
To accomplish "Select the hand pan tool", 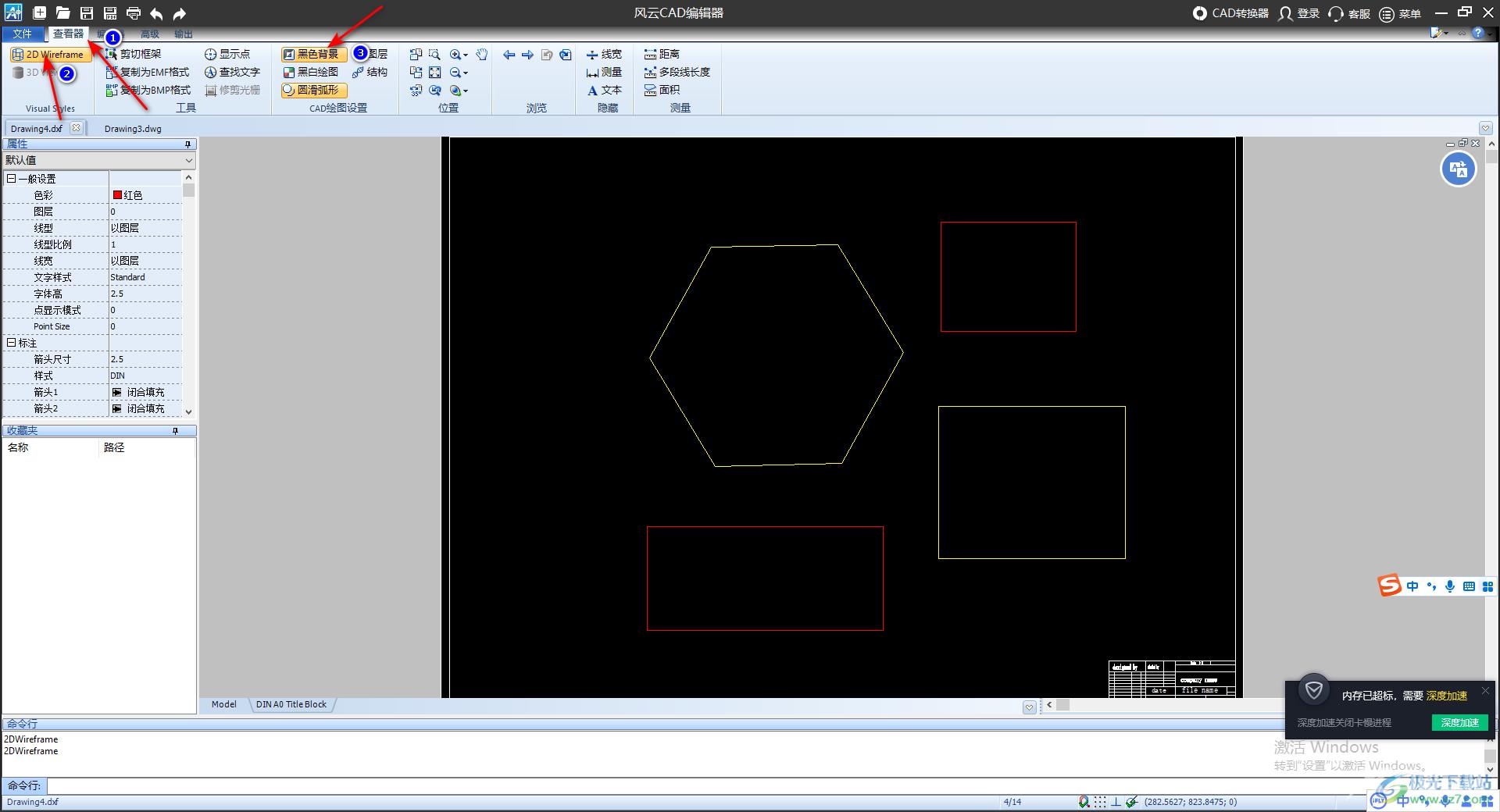I will pos(482,54).
